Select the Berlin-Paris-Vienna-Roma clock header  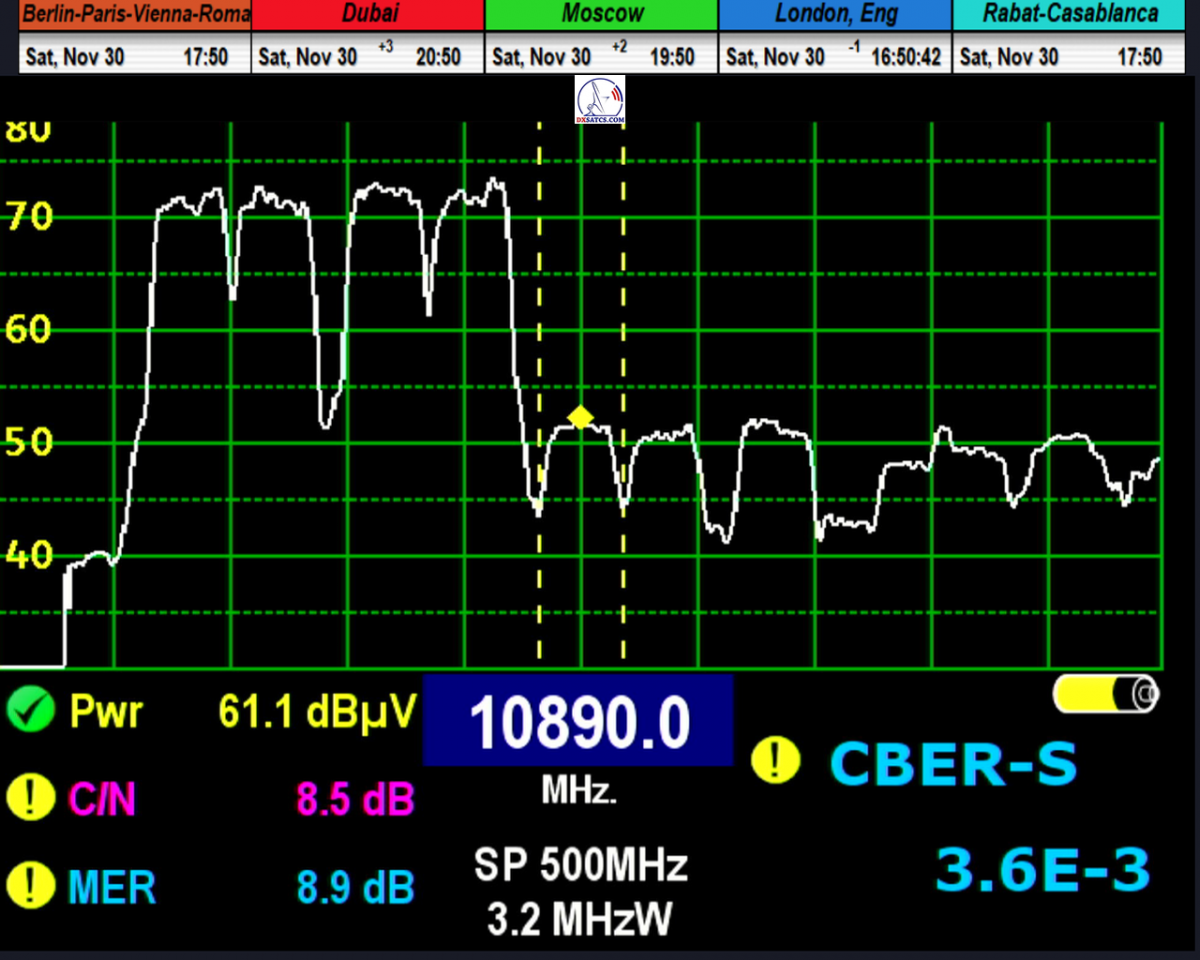pos(126,14)
